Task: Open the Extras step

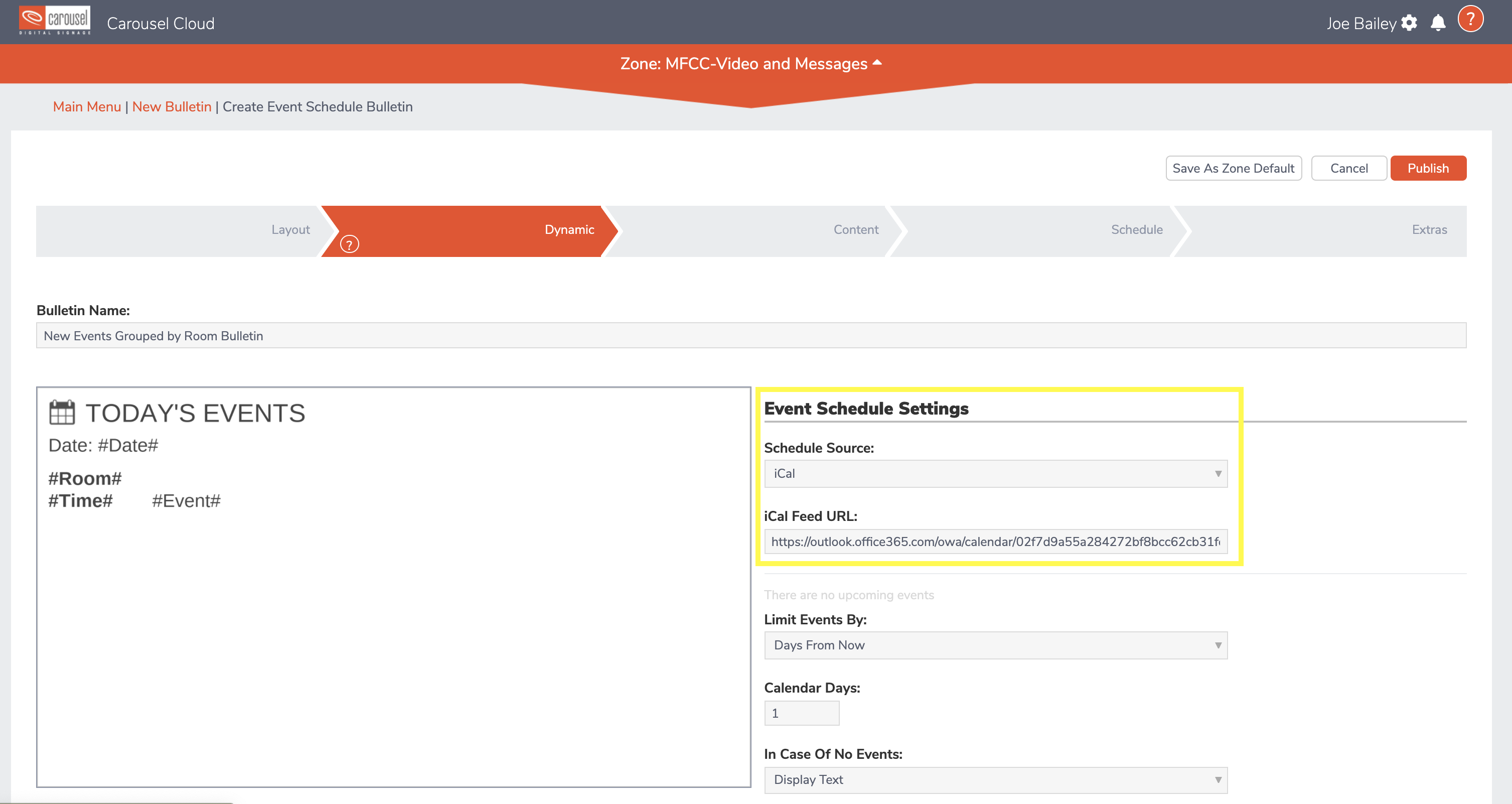Action: [x=1429, y=230]
